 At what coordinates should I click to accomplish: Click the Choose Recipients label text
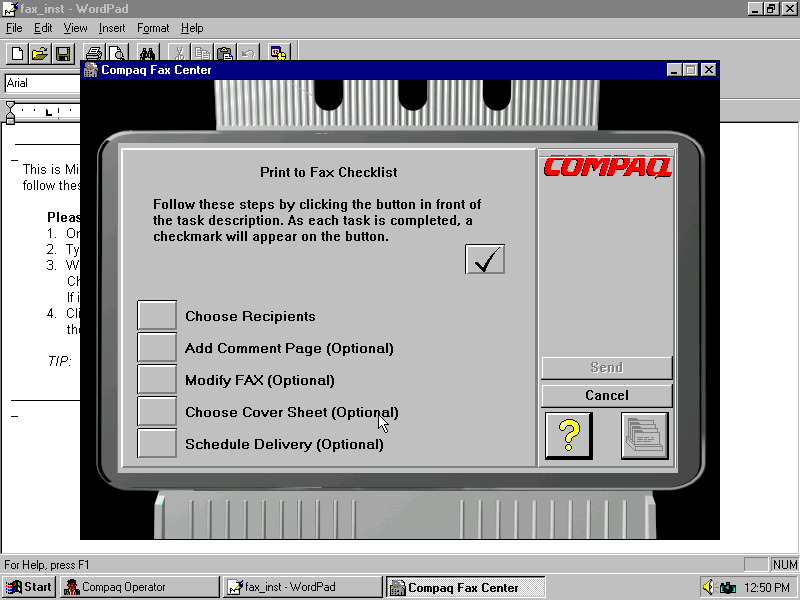point(250,316)
